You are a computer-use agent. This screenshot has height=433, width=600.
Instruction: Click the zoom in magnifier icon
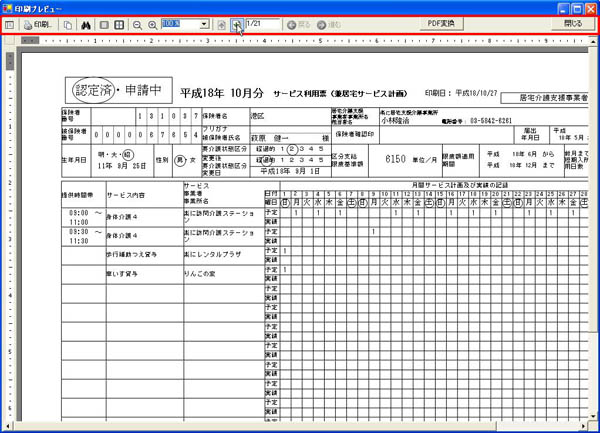153,26
